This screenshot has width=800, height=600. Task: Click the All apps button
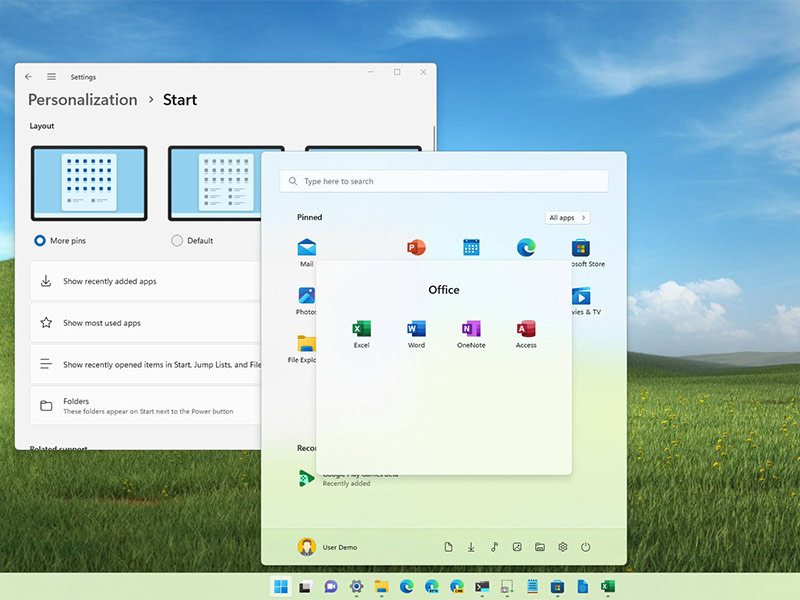[x=567, y=217]
